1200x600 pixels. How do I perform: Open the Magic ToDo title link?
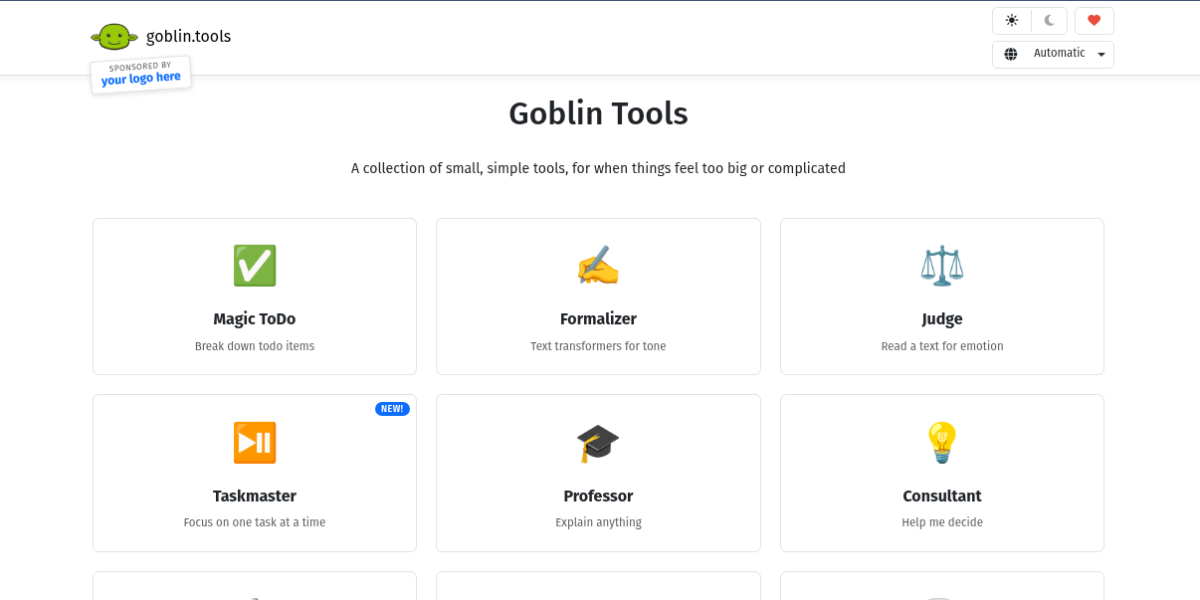click(254, 319)
